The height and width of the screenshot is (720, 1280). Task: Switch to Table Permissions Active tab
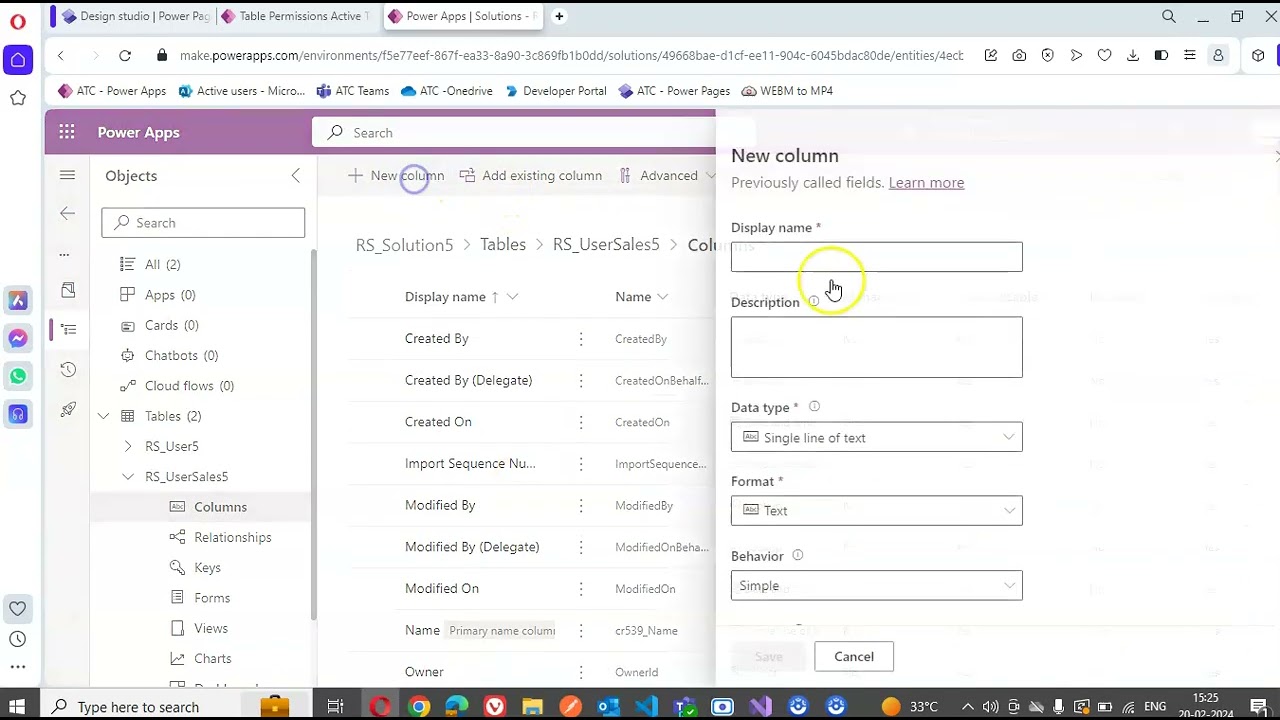pos(296,16)
